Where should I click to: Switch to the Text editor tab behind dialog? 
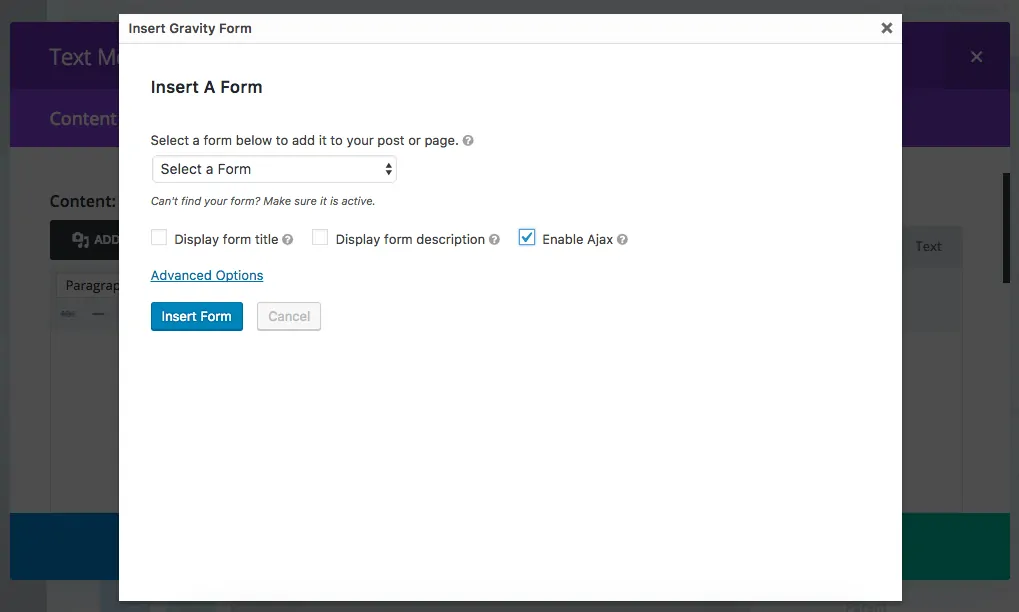928,246
